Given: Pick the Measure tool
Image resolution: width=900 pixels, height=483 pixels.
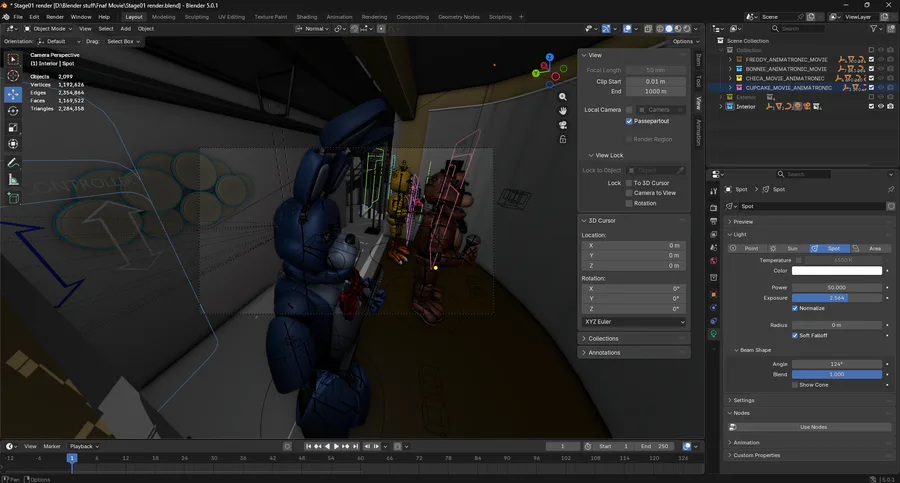Looking at the screenshot, I should [x=13, y=179].
